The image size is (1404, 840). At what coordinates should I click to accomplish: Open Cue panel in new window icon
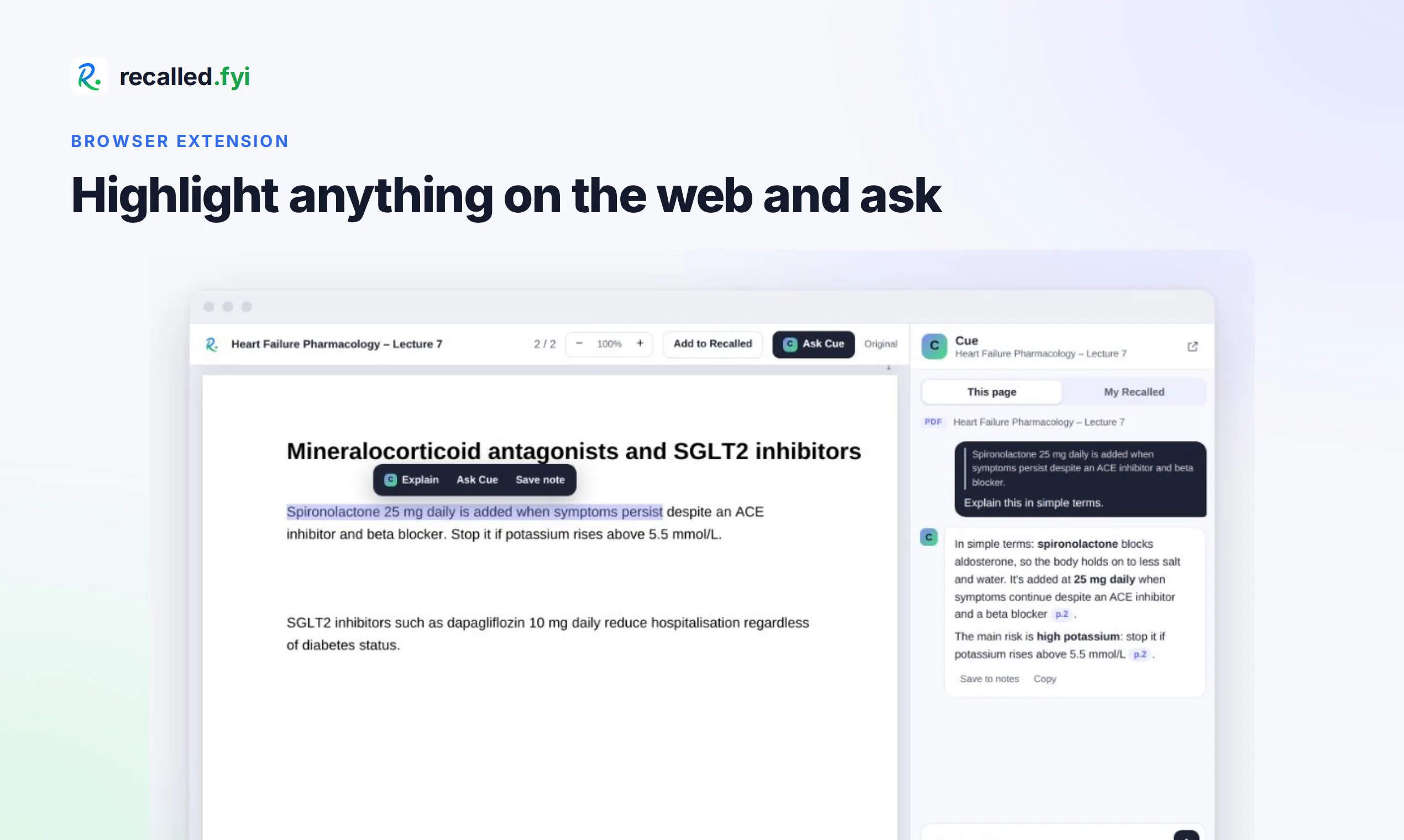point(1192,347)
